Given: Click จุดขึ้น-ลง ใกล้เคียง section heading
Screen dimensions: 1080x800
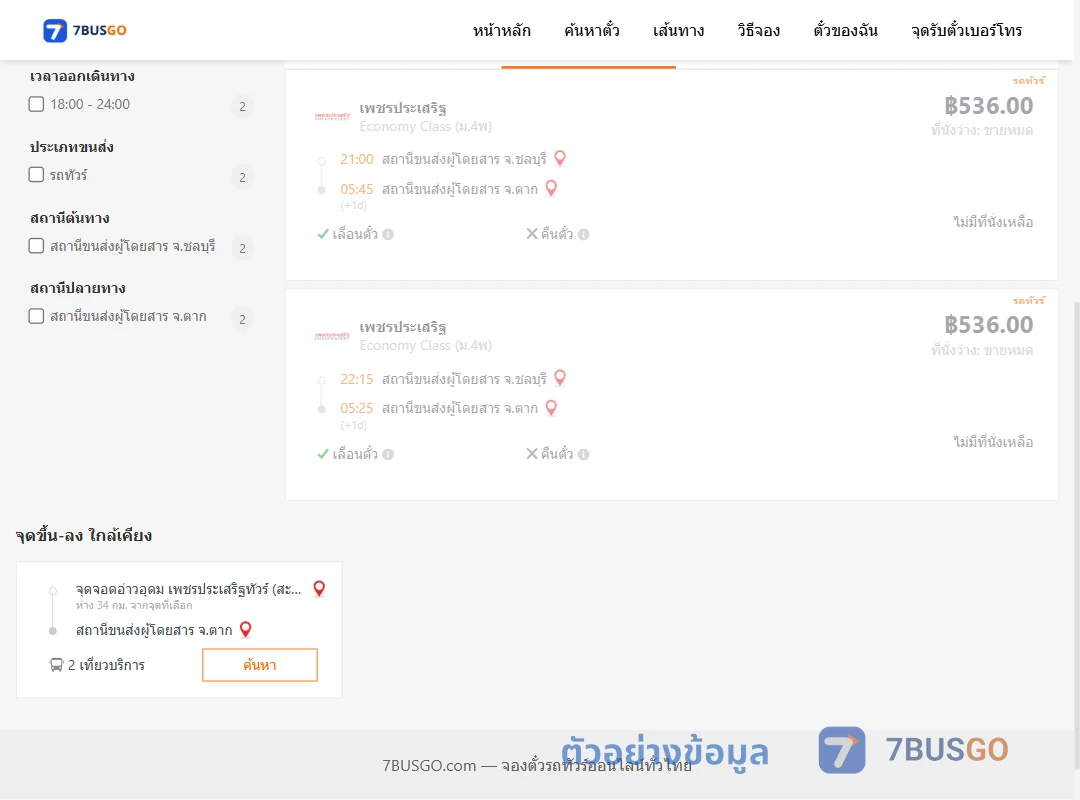Looking at the screenshot, I should 83,535.
